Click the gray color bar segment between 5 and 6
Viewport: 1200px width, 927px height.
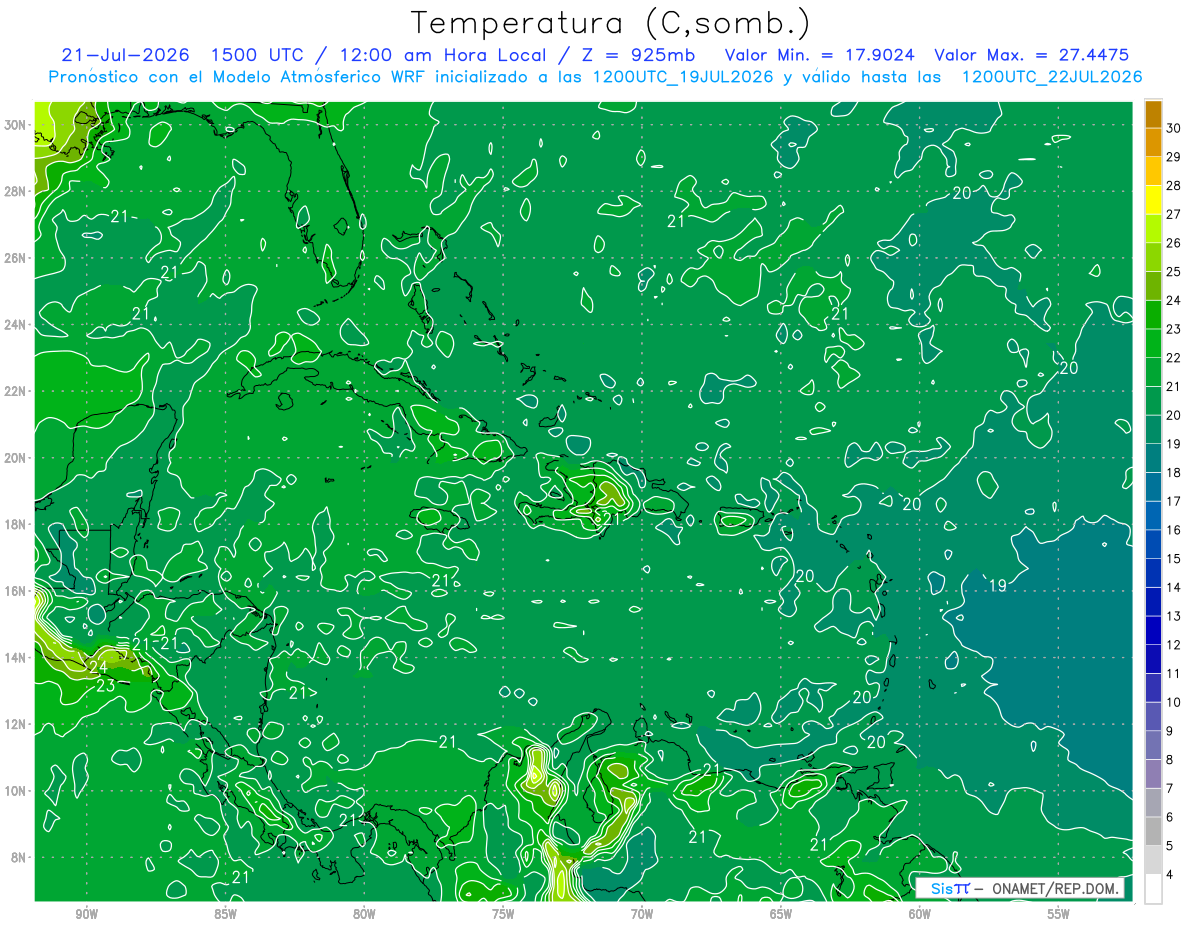click(1153, 831)
